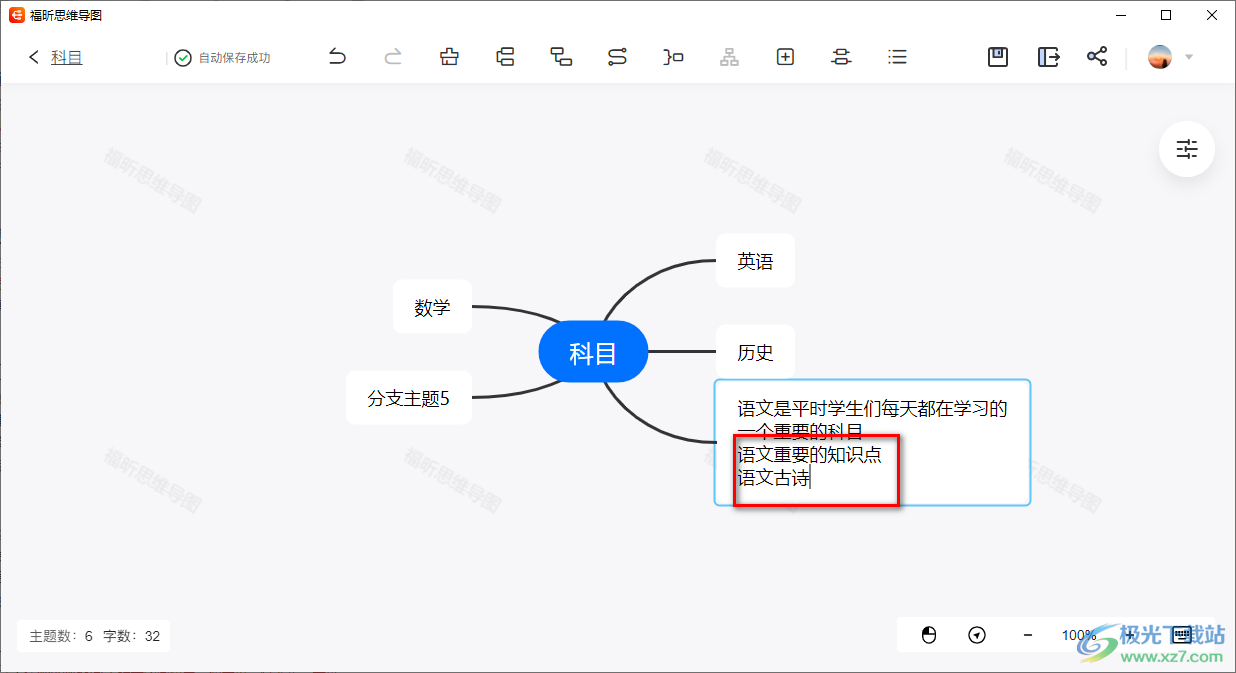Add a relationship line via toolbar icon
This screenshot has width=1236, height=673.
tap(617, 57)
